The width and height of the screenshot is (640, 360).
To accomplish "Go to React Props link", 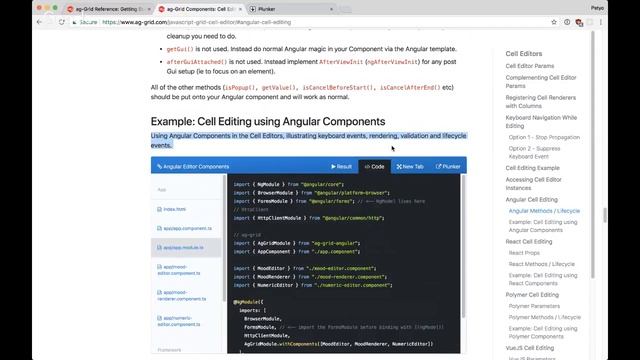I will click(524, 253).
